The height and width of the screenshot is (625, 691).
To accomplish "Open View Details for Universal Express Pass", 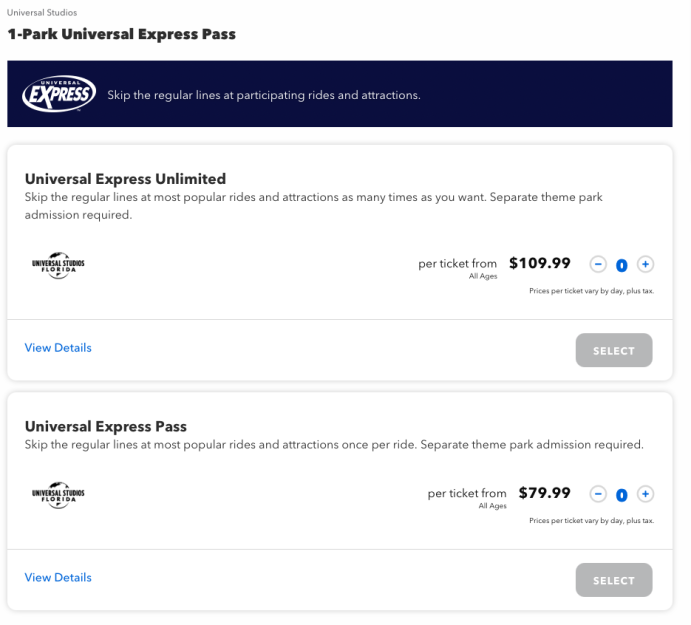I will point(58,577).
